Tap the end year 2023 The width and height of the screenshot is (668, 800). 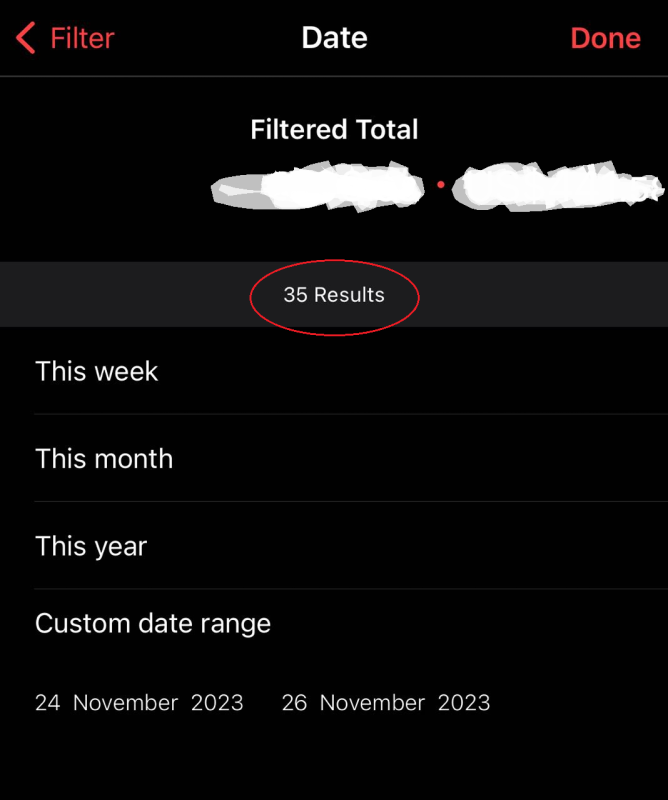(x=464, y=703)
